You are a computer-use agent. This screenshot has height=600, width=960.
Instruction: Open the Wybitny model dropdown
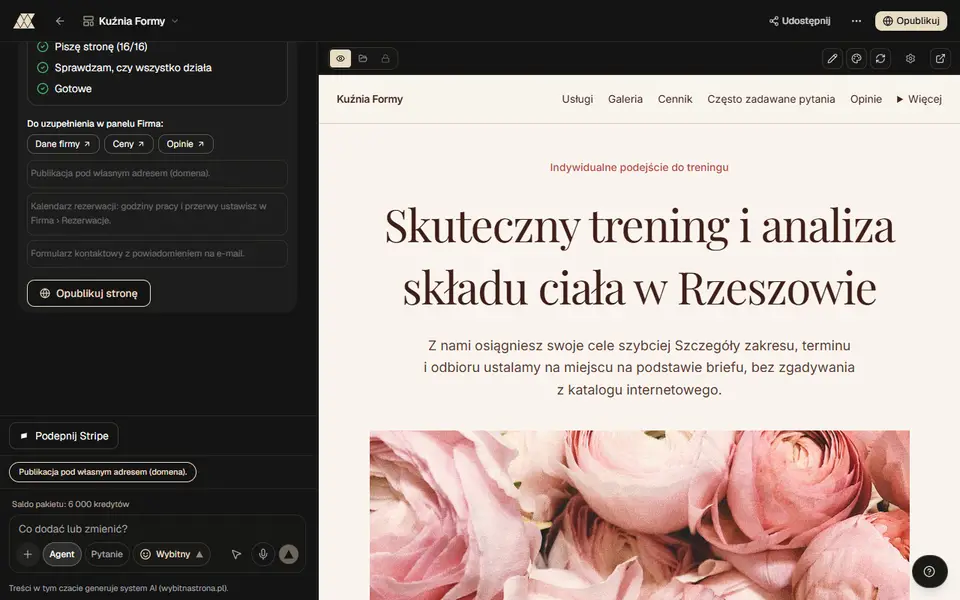coord(171,554)
